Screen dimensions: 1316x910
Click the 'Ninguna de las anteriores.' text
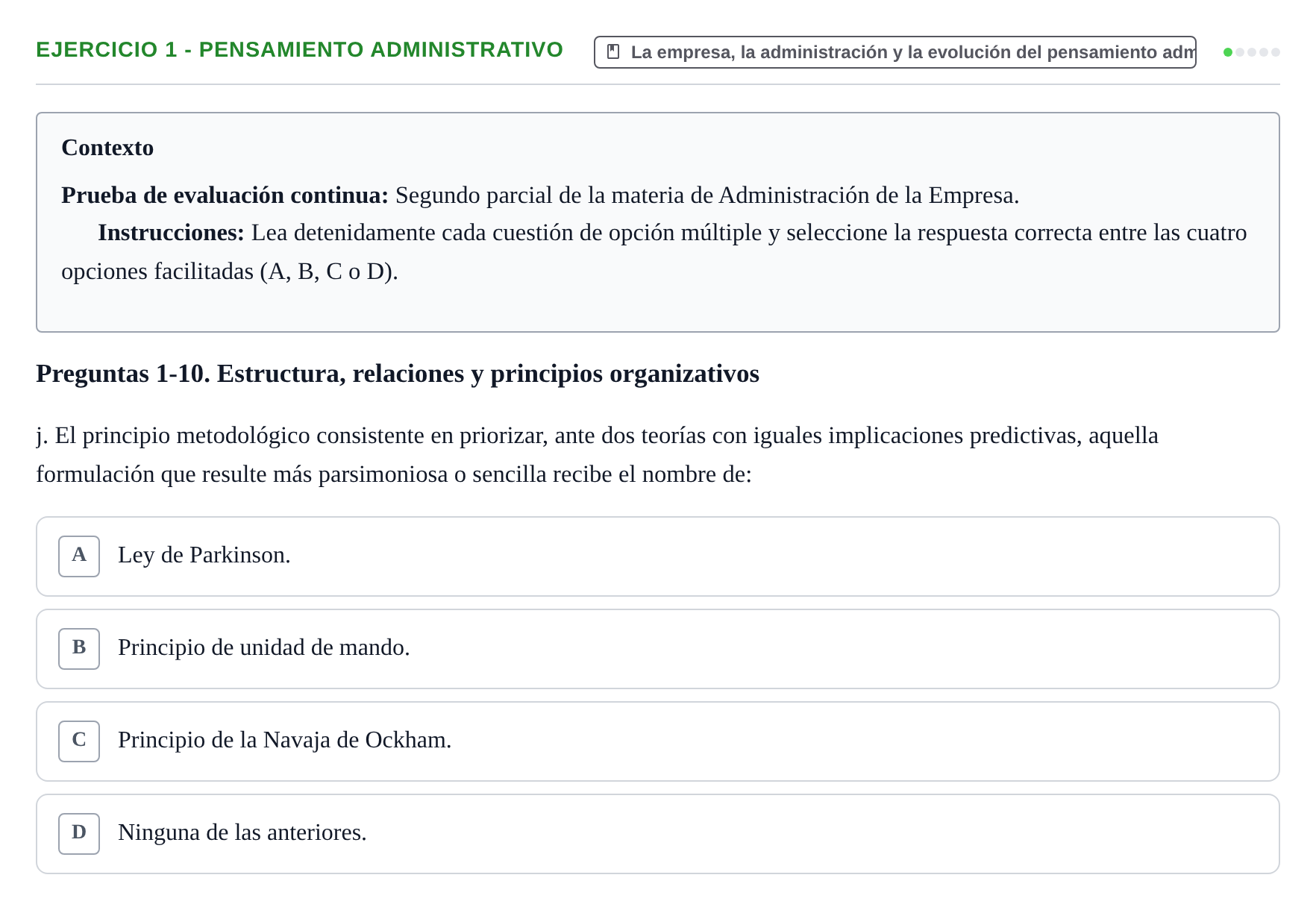tap(242, 833)
